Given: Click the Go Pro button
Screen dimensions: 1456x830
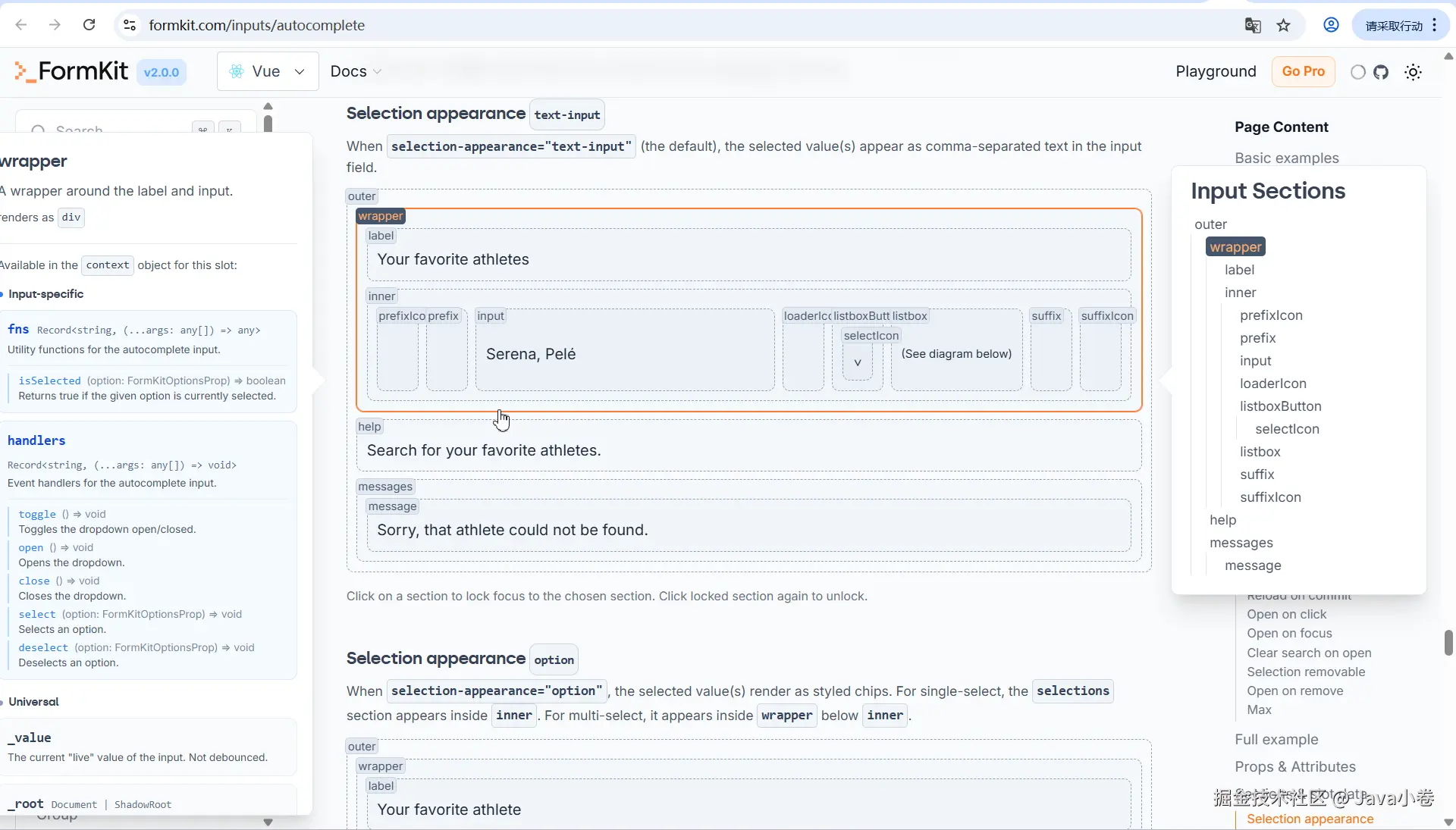Looking at the screenshot, I should [x=1303, y=71].
